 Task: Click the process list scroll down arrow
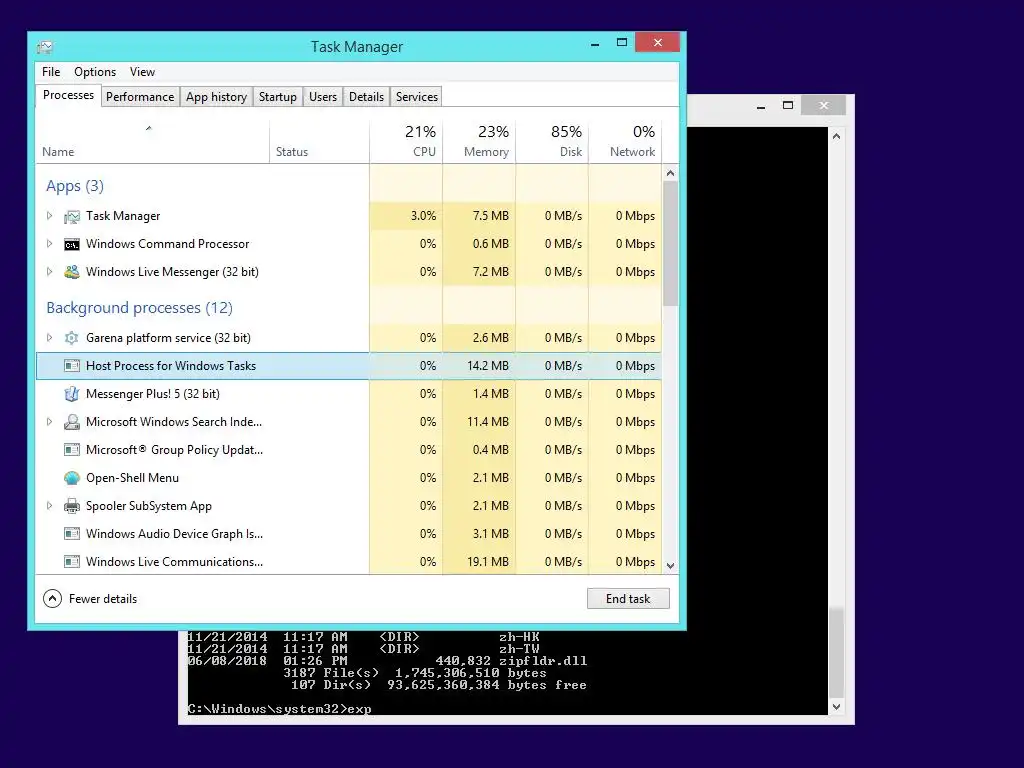click(x=670, y=566)
